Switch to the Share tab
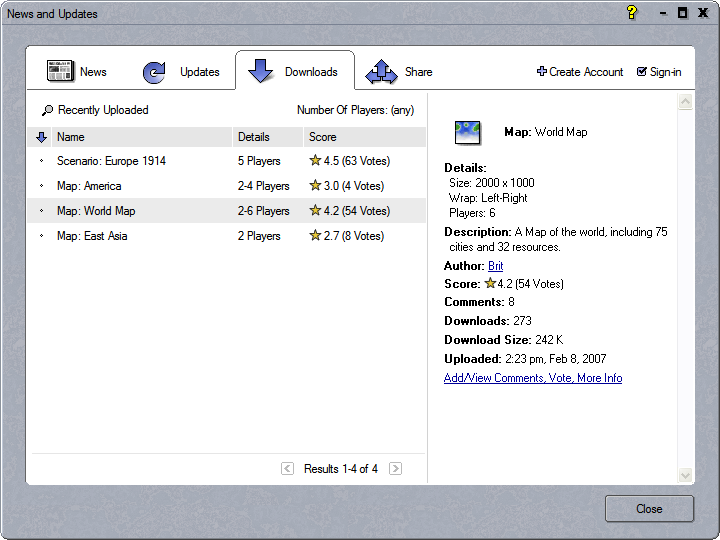Viewport: 720px width, 540px height. (x=418, y=72)
